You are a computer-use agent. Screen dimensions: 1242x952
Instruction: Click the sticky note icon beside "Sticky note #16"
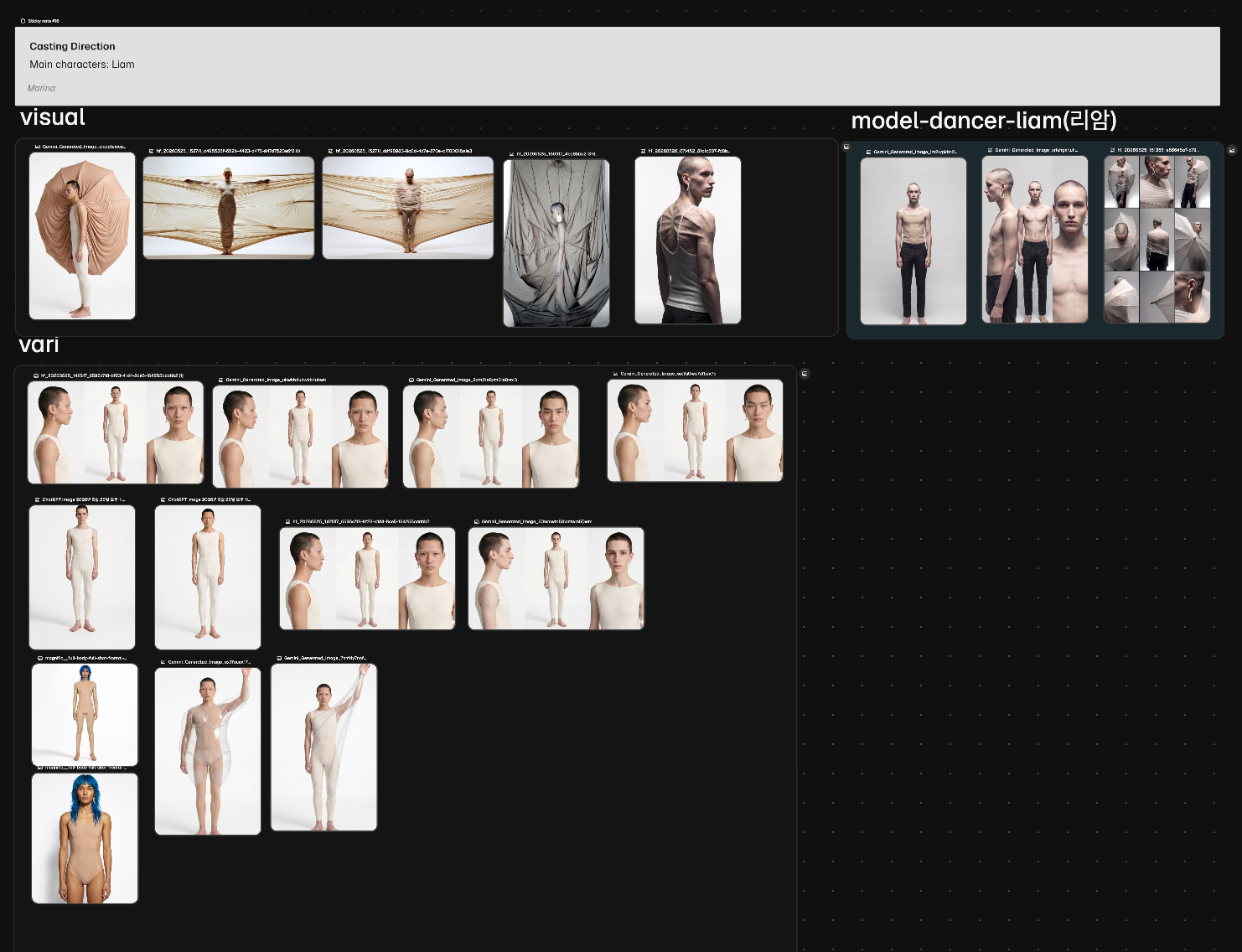coord(23,21)
